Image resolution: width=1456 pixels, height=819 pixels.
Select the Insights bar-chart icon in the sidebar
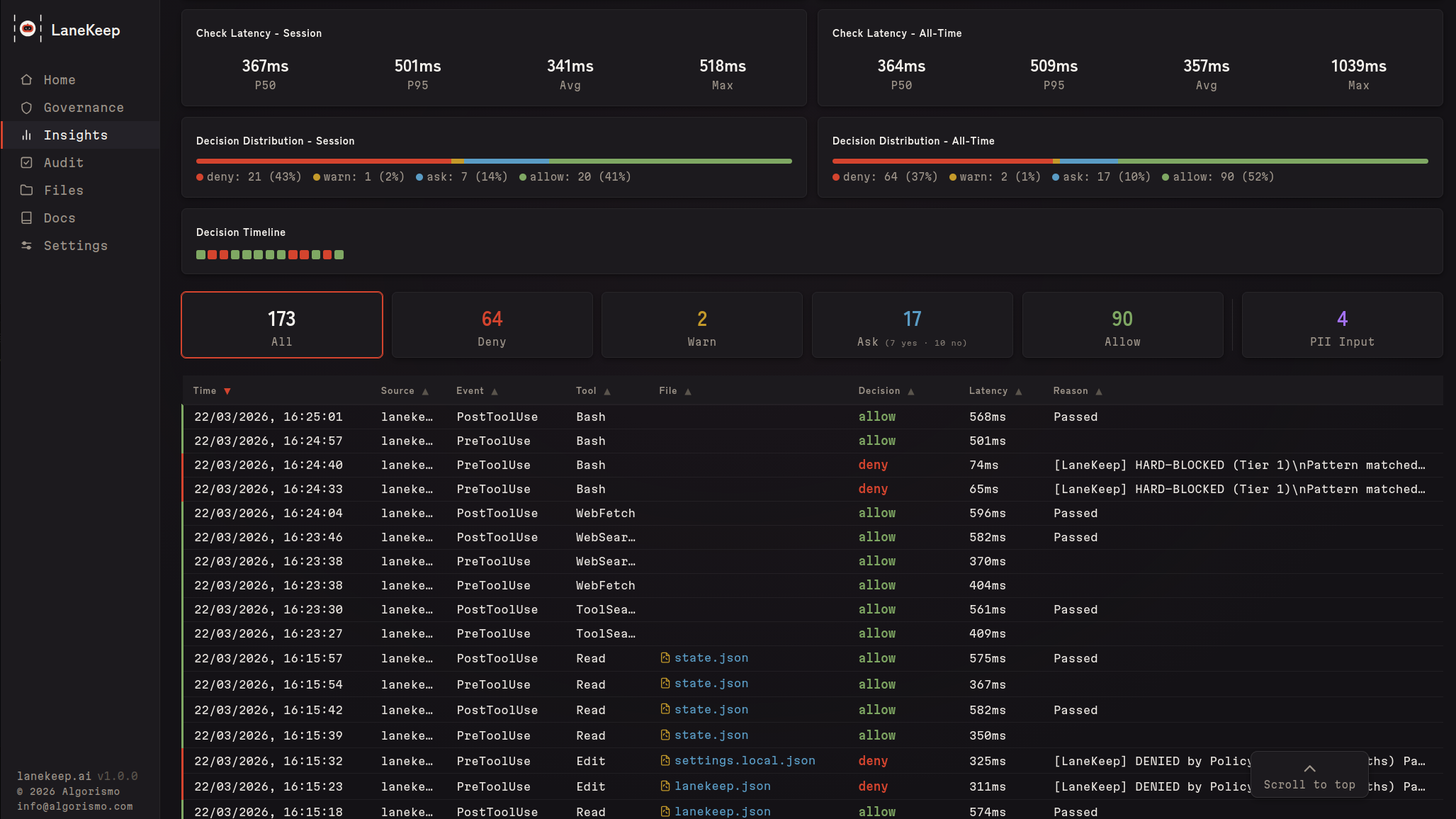[x=26, y=135]
